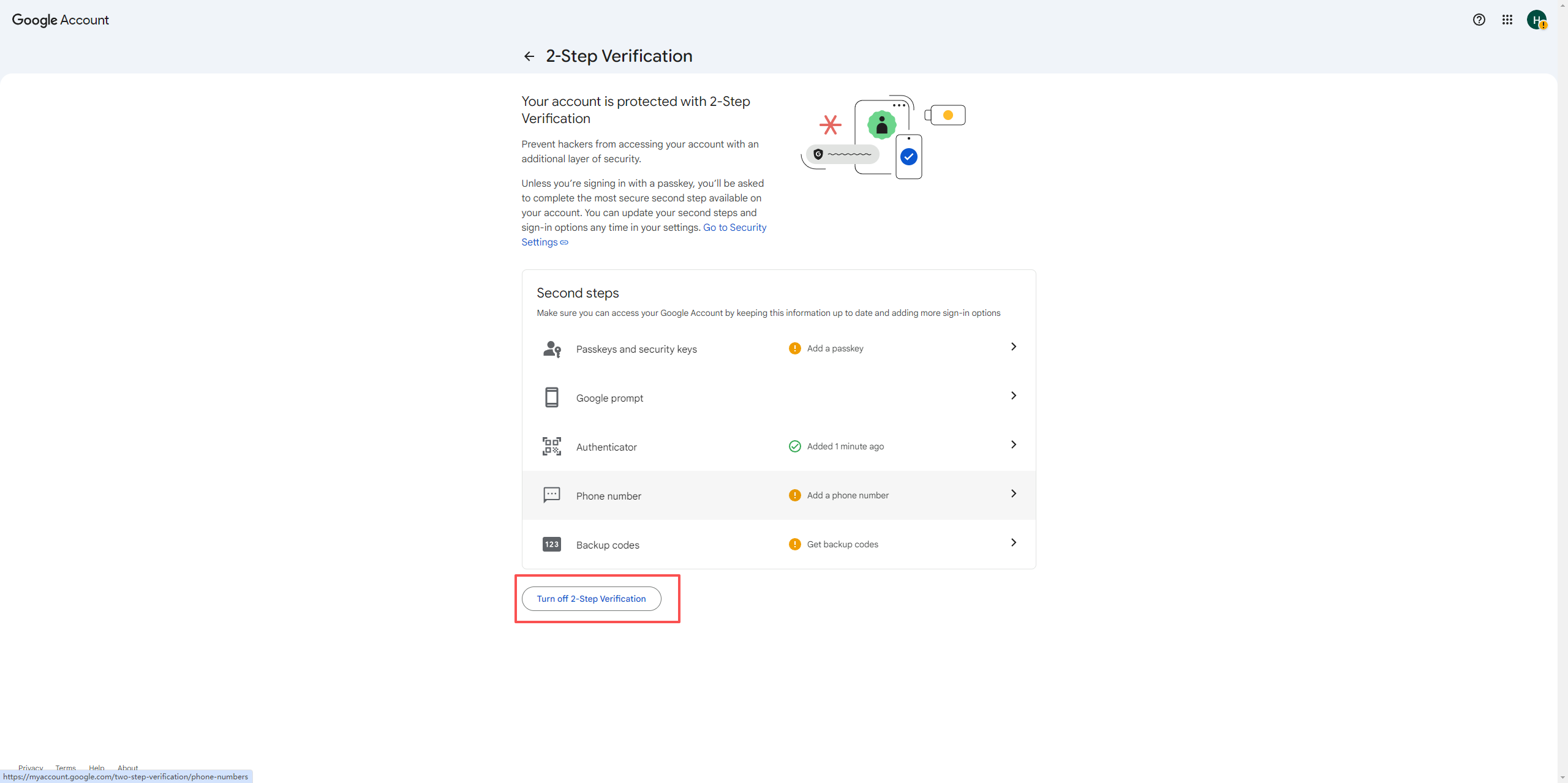
Task: Expand the Phone number row chevron
Action: [1014, 493]
